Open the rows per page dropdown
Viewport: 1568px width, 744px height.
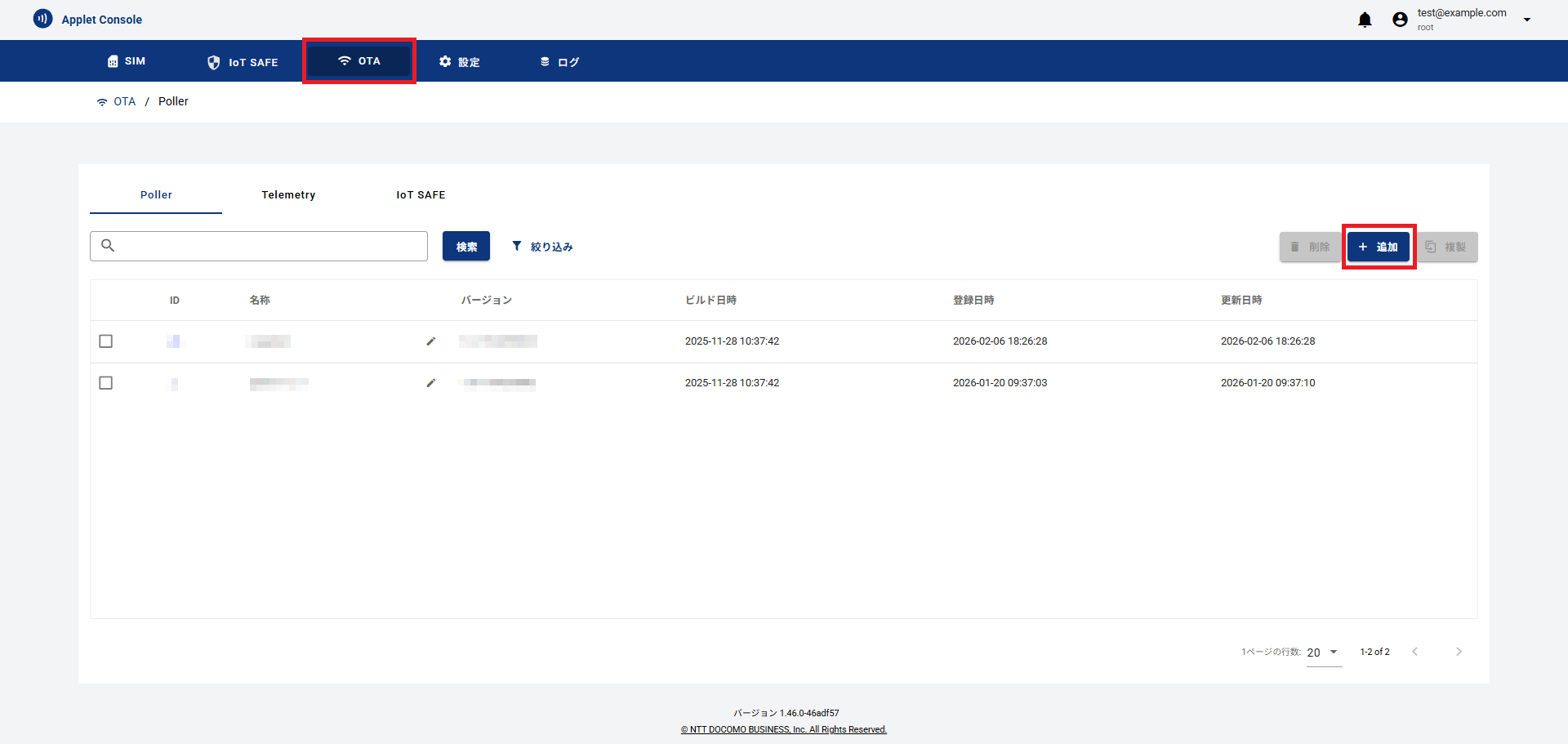click(1323, 653)
